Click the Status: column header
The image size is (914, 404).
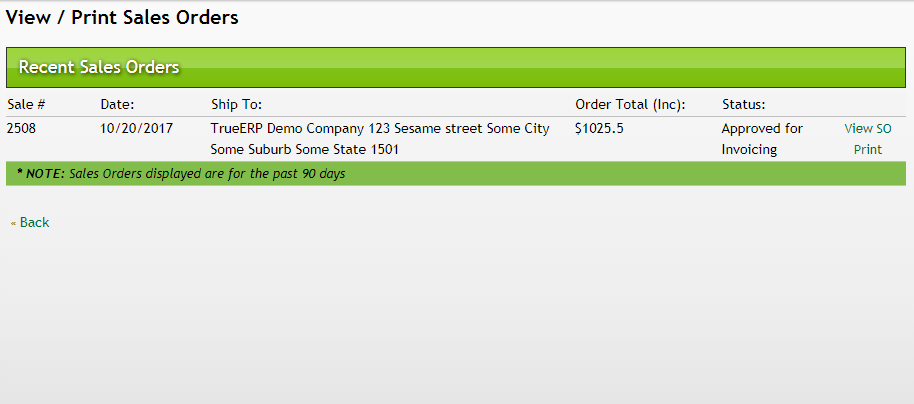(x=743, y=104)
